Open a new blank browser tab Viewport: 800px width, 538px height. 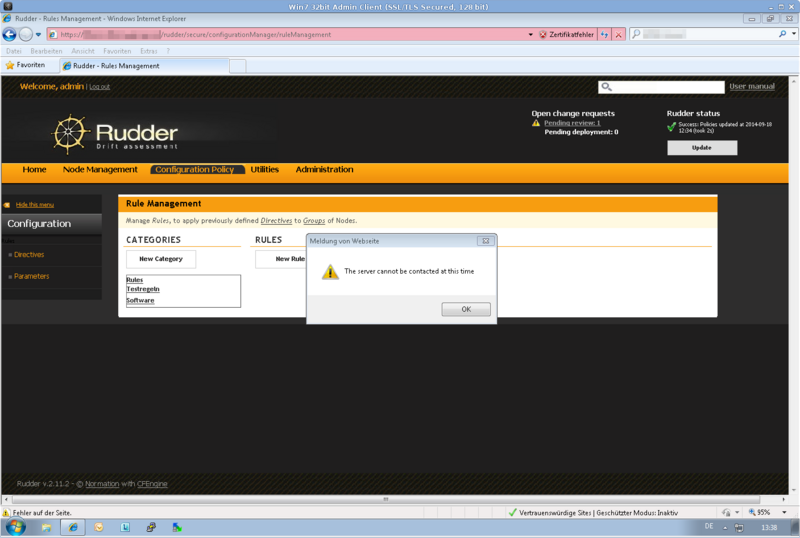pos(238,66)
